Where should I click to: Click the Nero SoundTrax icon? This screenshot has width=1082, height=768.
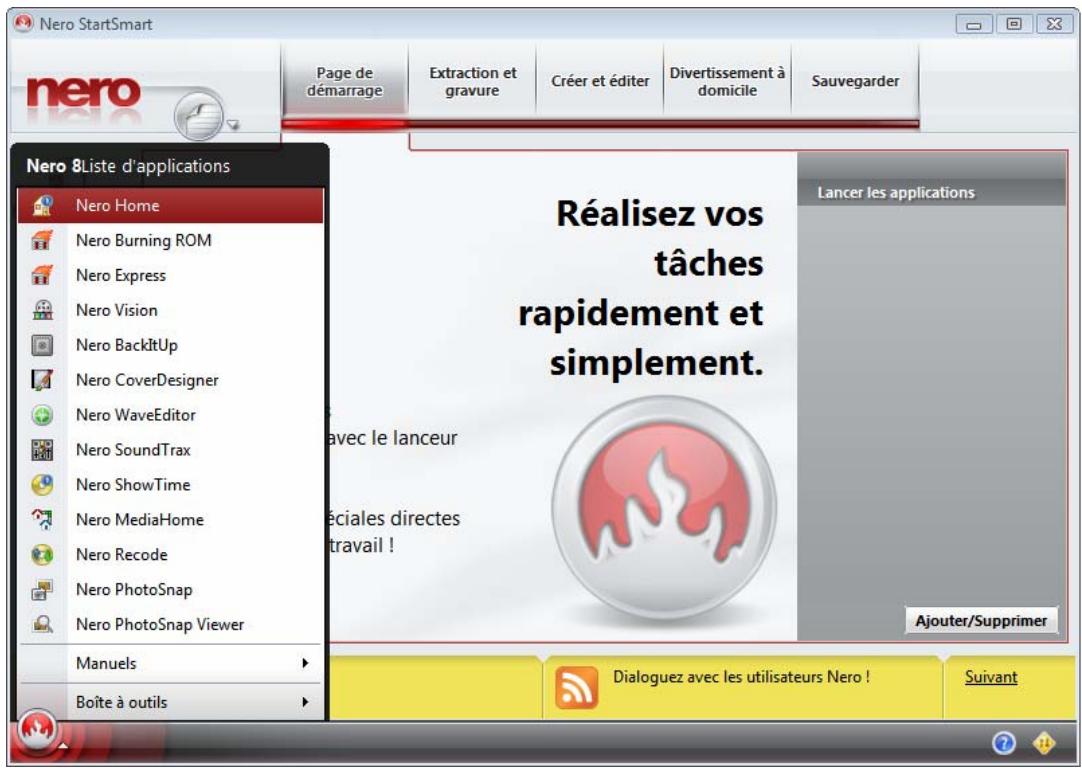coord(42,450)
